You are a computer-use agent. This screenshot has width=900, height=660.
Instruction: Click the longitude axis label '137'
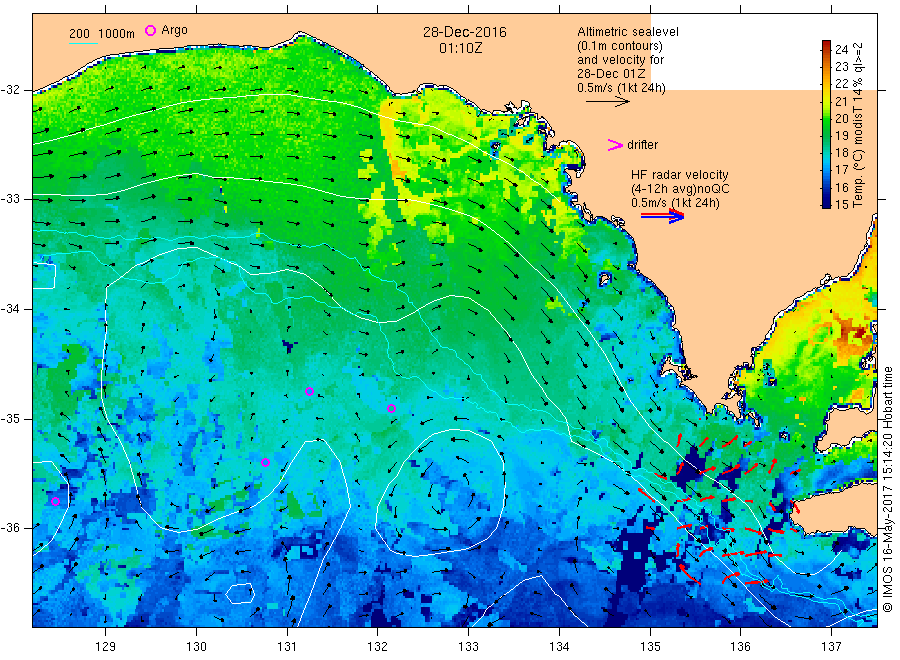(832, 647)
